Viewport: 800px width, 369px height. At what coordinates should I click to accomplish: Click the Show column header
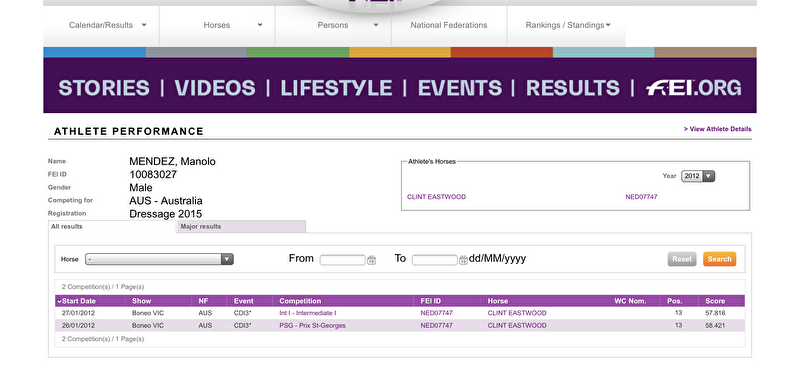[x=141, y=301]
